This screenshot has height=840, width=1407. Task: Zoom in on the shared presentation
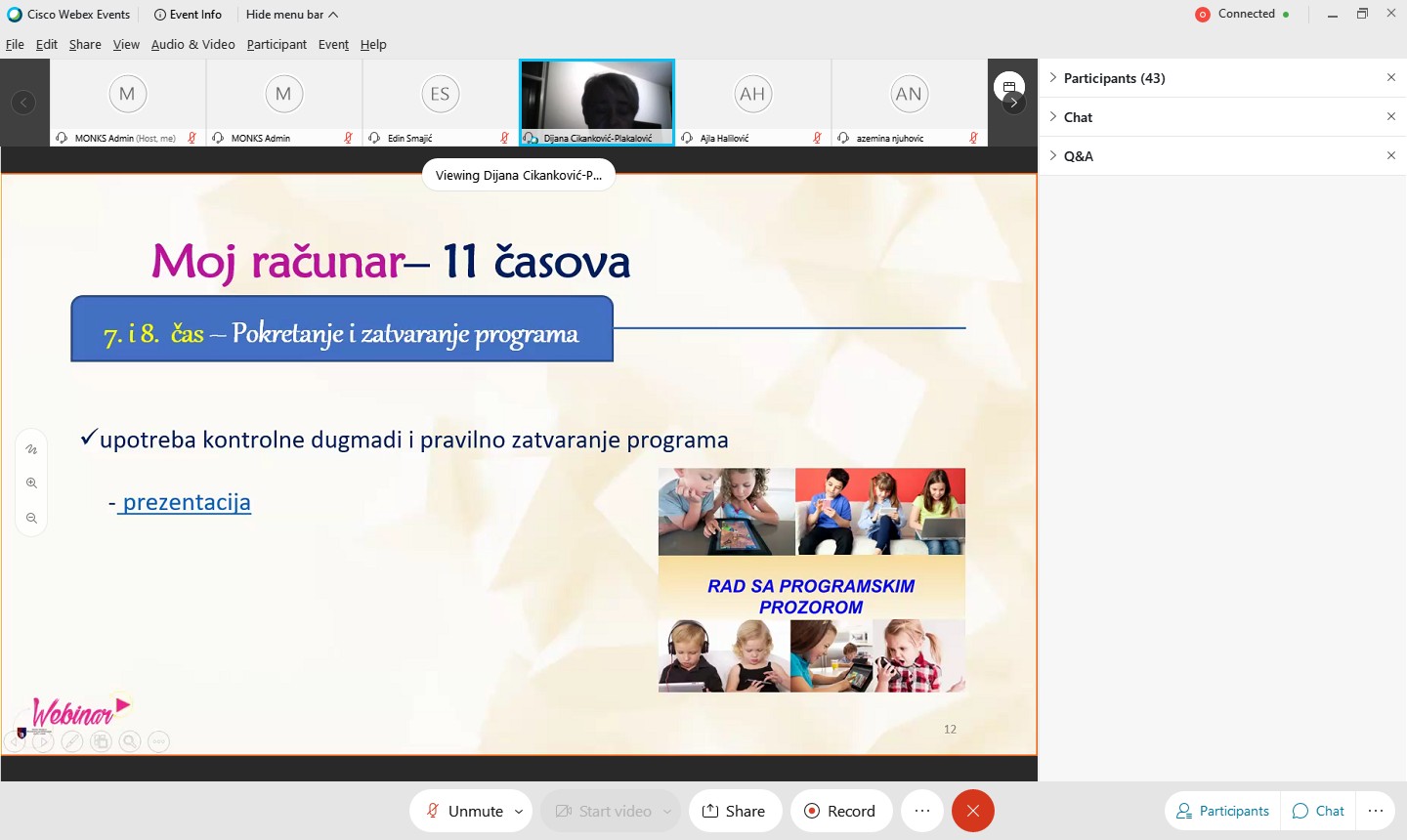point(31,483)
